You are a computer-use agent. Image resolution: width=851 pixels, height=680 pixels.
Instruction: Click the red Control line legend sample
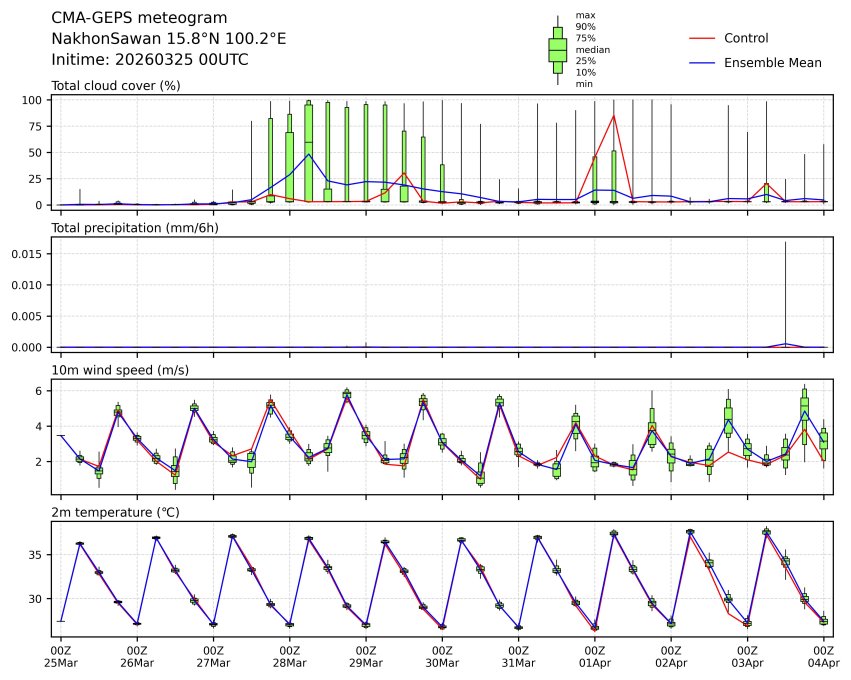pyautogui.click(x=702, y=38)
